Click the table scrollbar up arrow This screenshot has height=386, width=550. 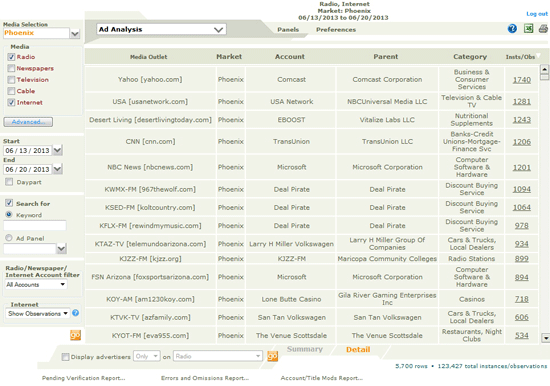545,68
